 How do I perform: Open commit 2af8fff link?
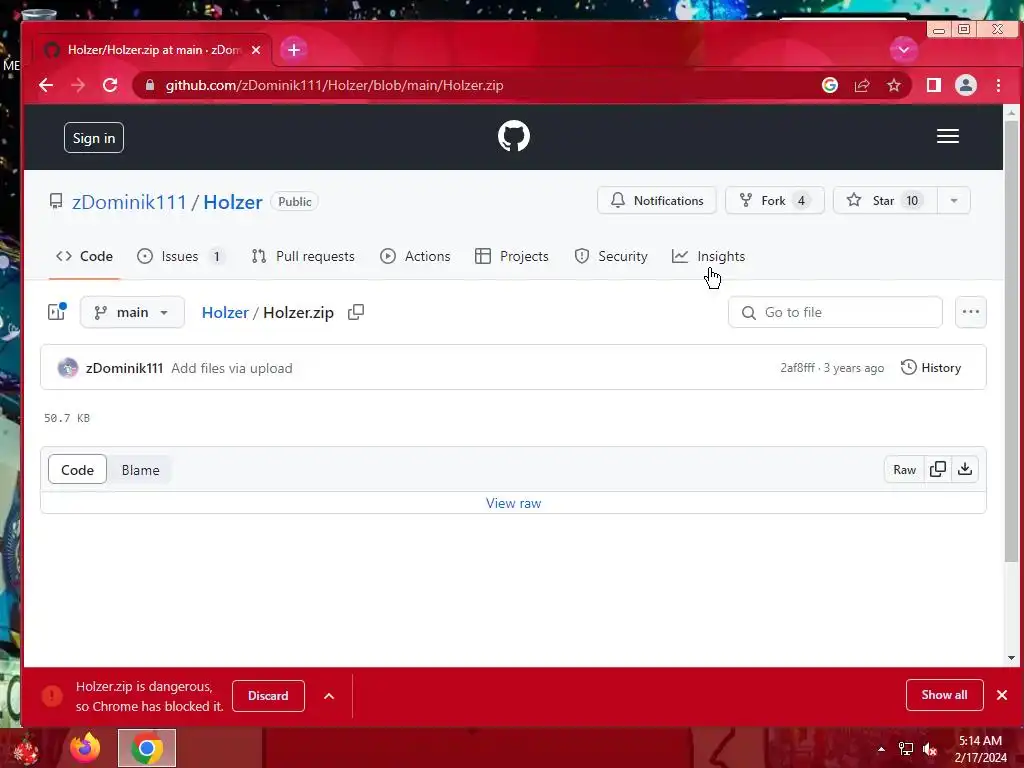[x=797, y=368]
